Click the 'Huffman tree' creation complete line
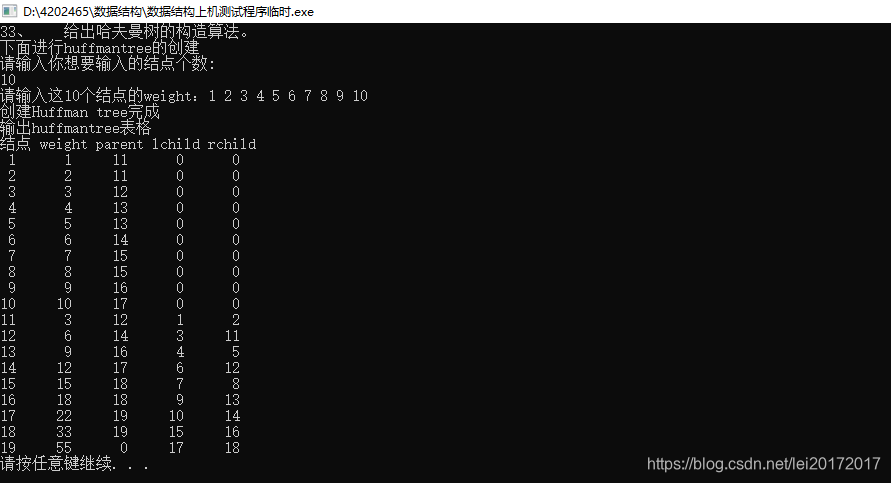Screen dimensions: 891x483 click(80, 112)
